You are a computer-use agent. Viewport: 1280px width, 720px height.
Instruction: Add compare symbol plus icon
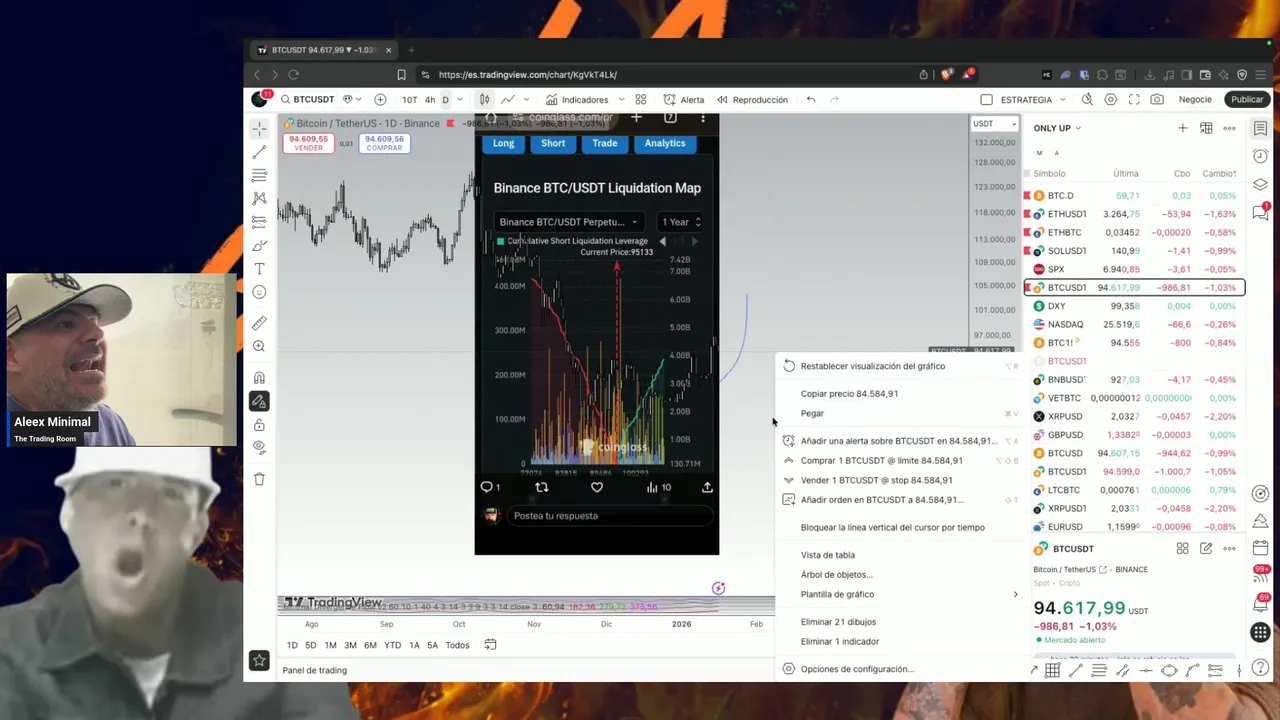[380, 99]
